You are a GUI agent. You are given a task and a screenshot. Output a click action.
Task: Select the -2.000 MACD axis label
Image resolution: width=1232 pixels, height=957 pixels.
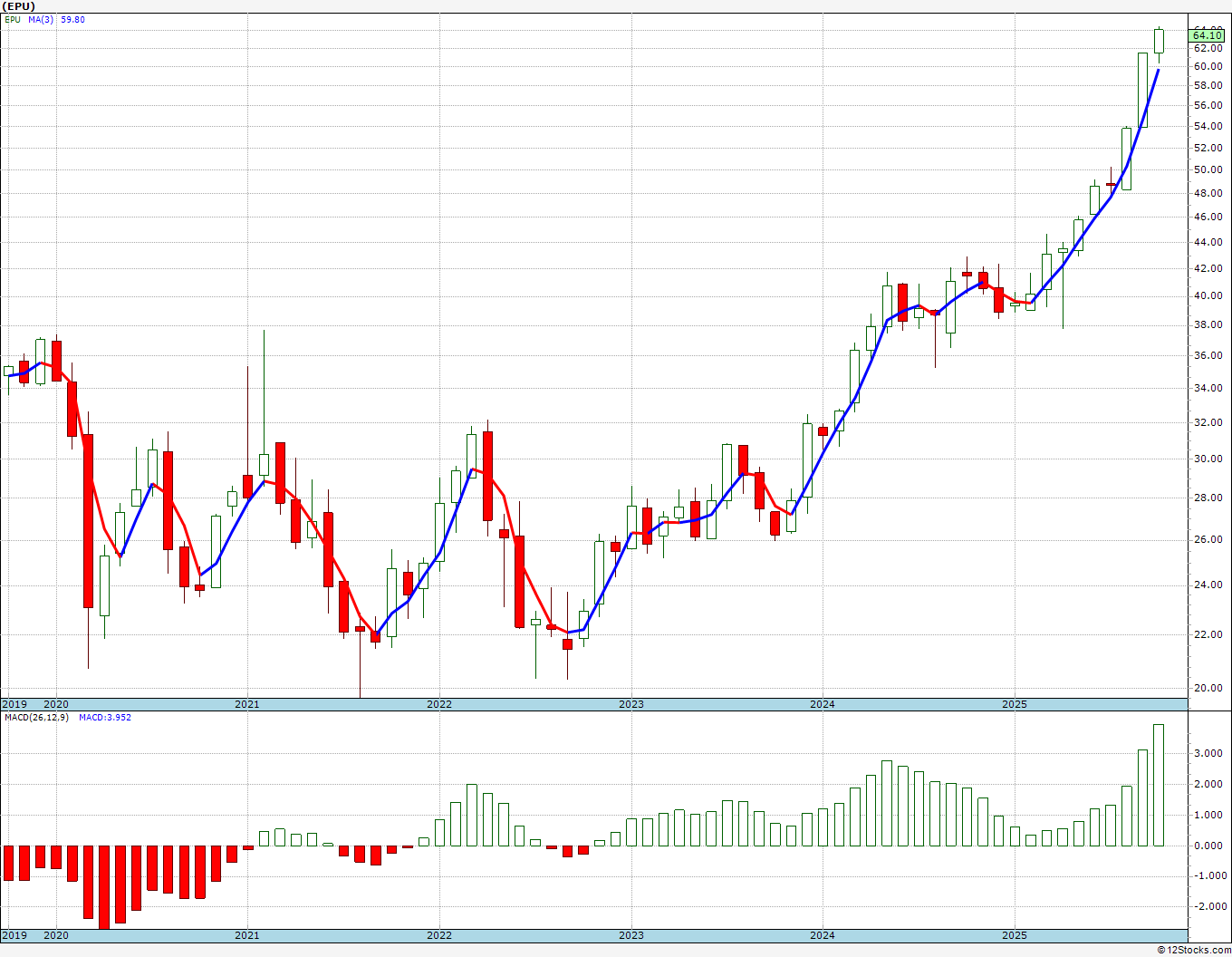(1209, 907)
